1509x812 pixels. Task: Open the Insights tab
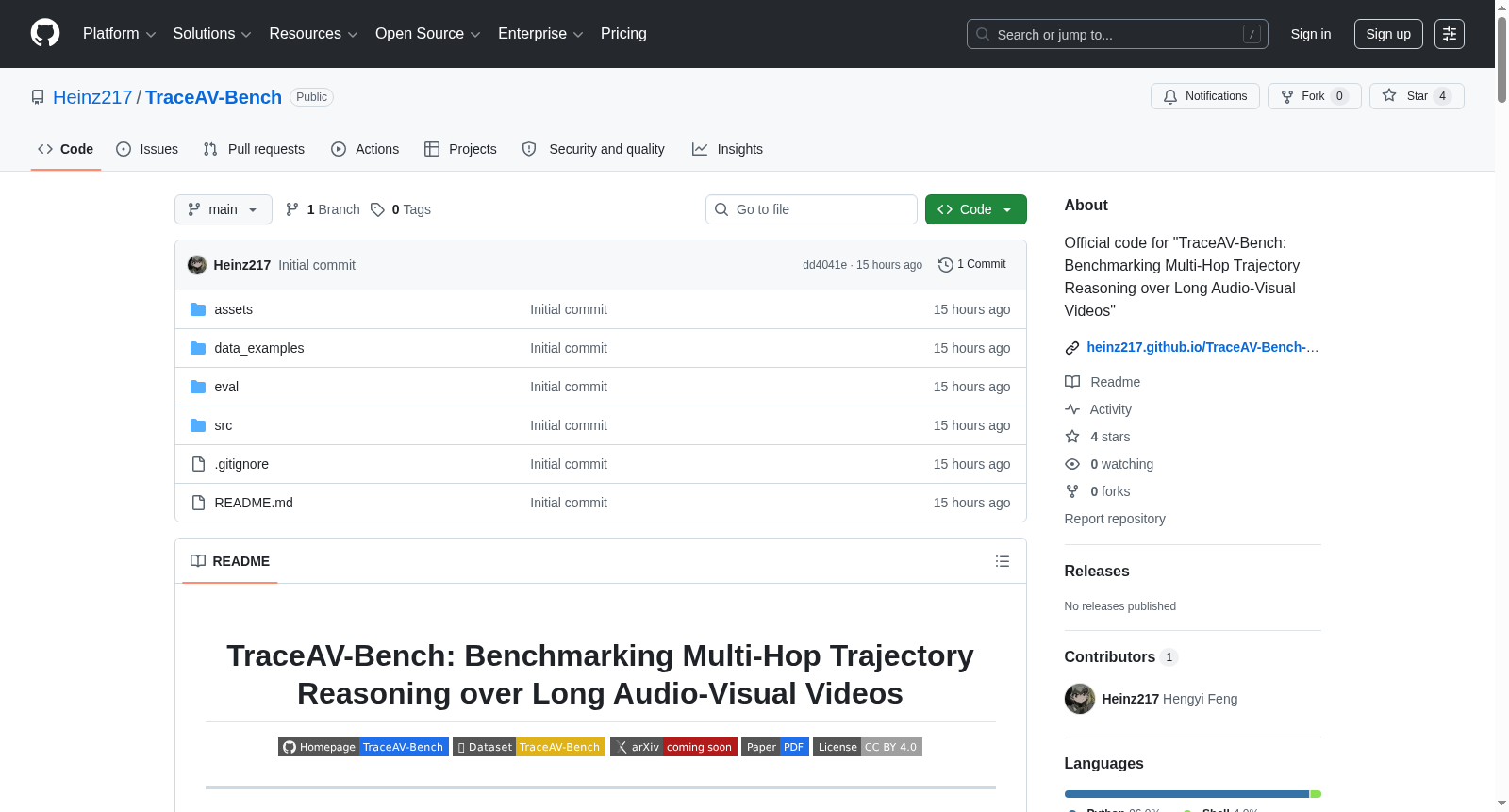727,149
